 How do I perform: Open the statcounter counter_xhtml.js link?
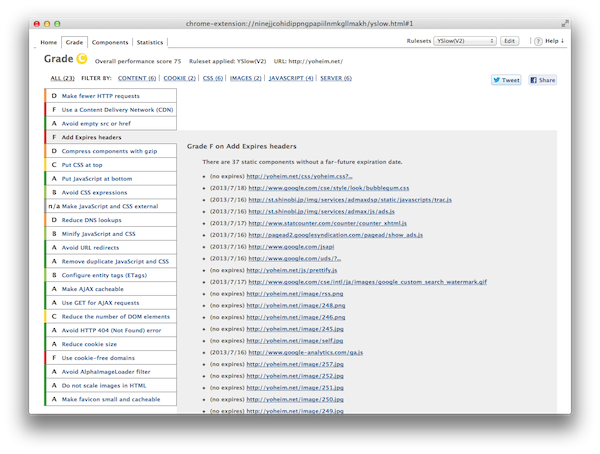328,223
